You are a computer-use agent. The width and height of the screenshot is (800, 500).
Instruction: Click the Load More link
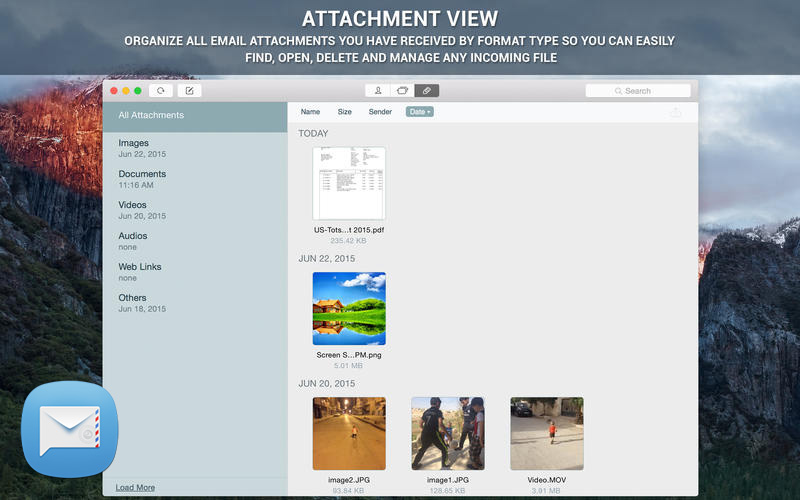[135, 488]
